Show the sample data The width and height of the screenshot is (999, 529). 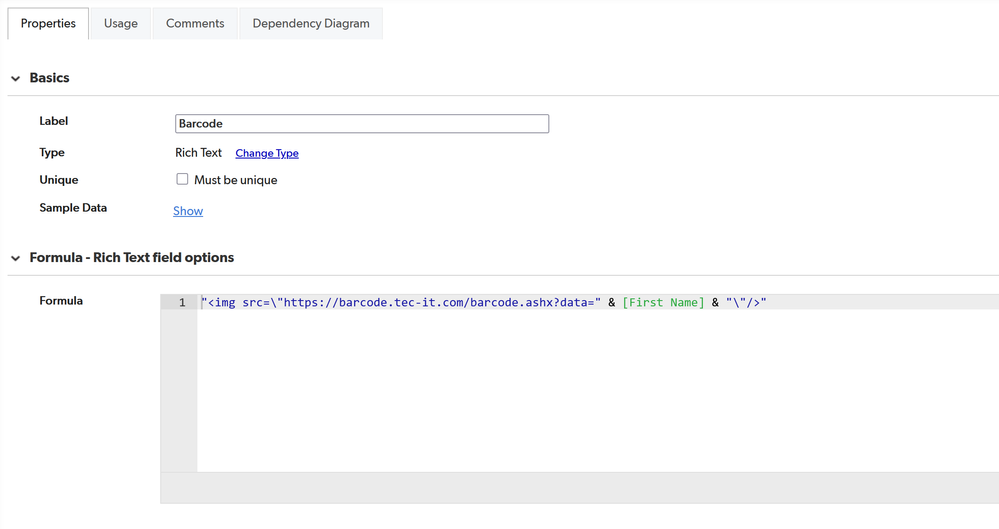pyautogui.click(x=188, y=211)
